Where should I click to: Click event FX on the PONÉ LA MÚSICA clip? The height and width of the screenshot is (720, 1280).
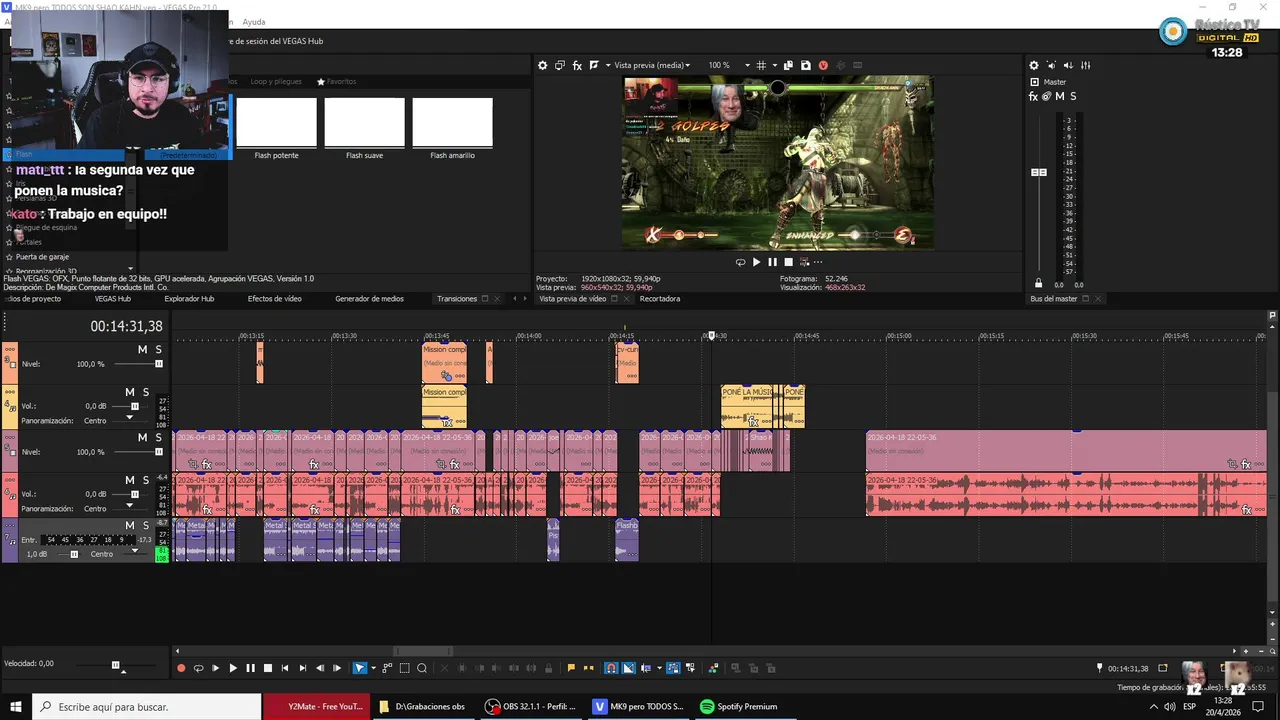[x=754, y=422]
